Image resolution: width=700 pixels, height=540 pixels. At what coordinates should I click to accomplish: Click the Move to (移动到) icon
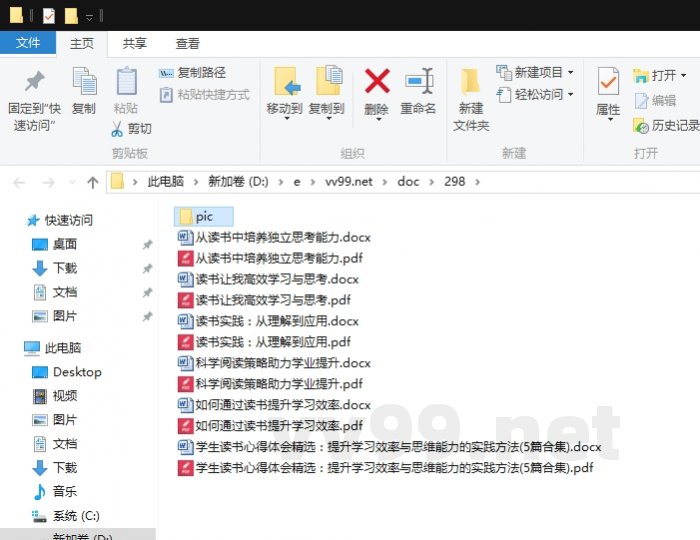click(286, 81)
